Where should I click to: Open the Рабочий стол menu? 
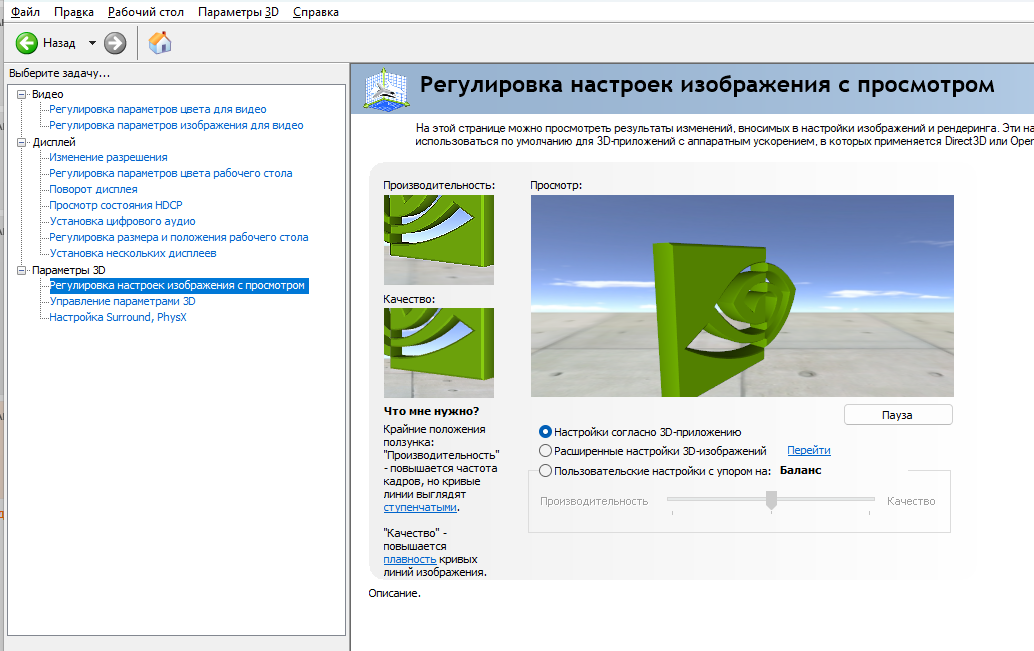(146, 12)
